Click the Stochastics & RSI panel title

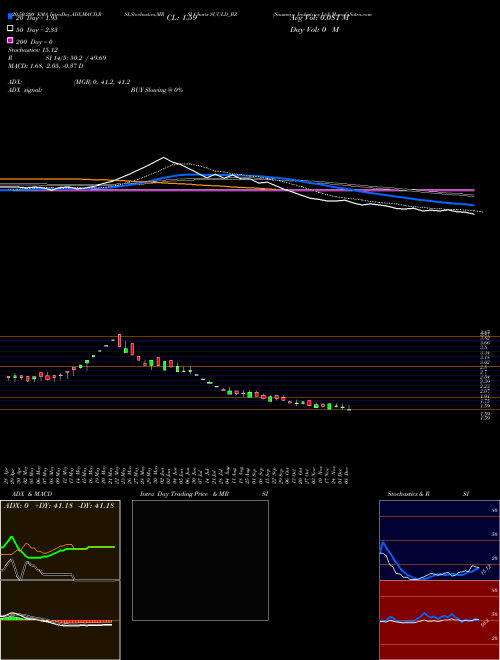click(428, 494)
